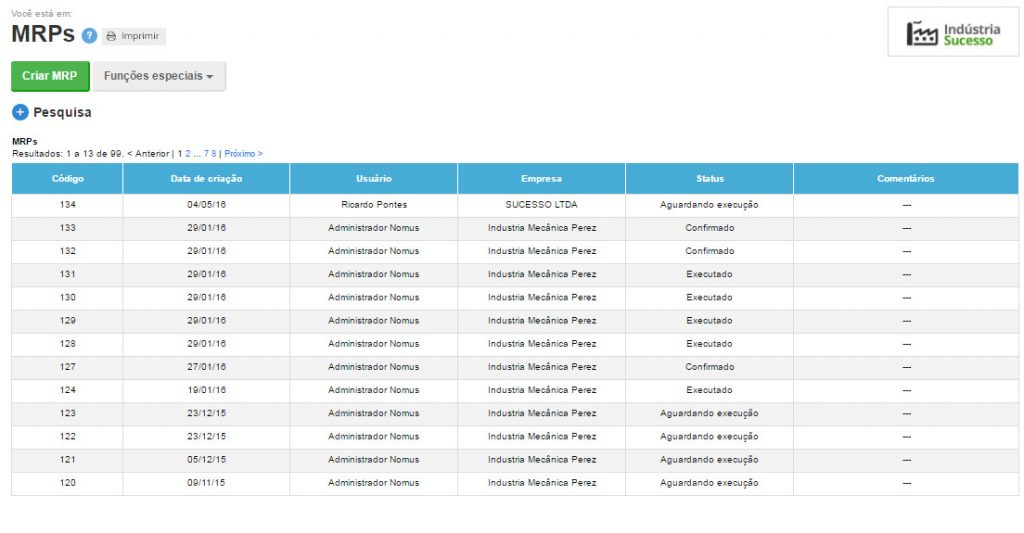Expand Pesquisa with the plus icon

[x=20, y=112]
